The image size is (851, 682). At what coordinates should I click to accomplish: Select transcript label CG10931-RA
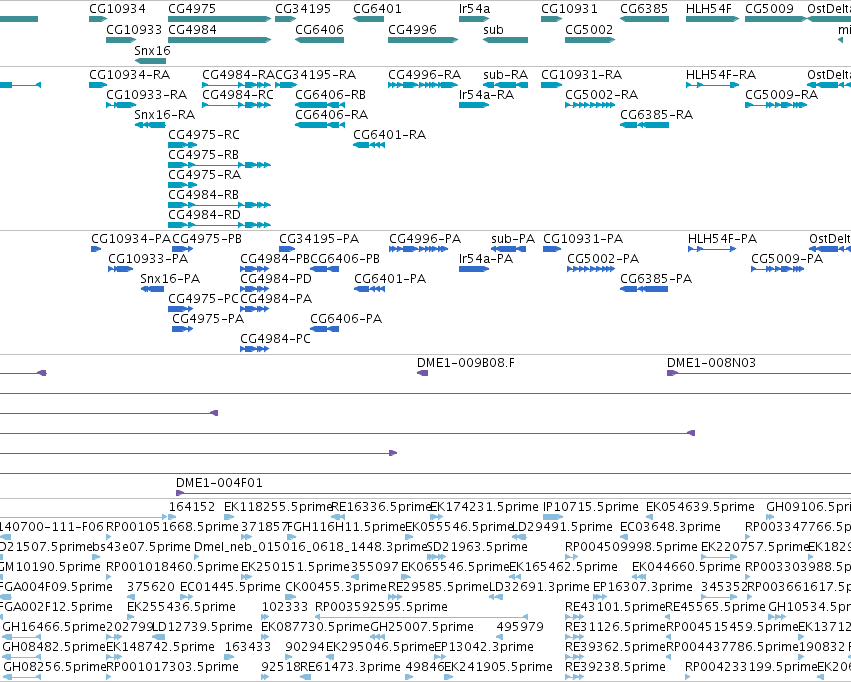581,74
